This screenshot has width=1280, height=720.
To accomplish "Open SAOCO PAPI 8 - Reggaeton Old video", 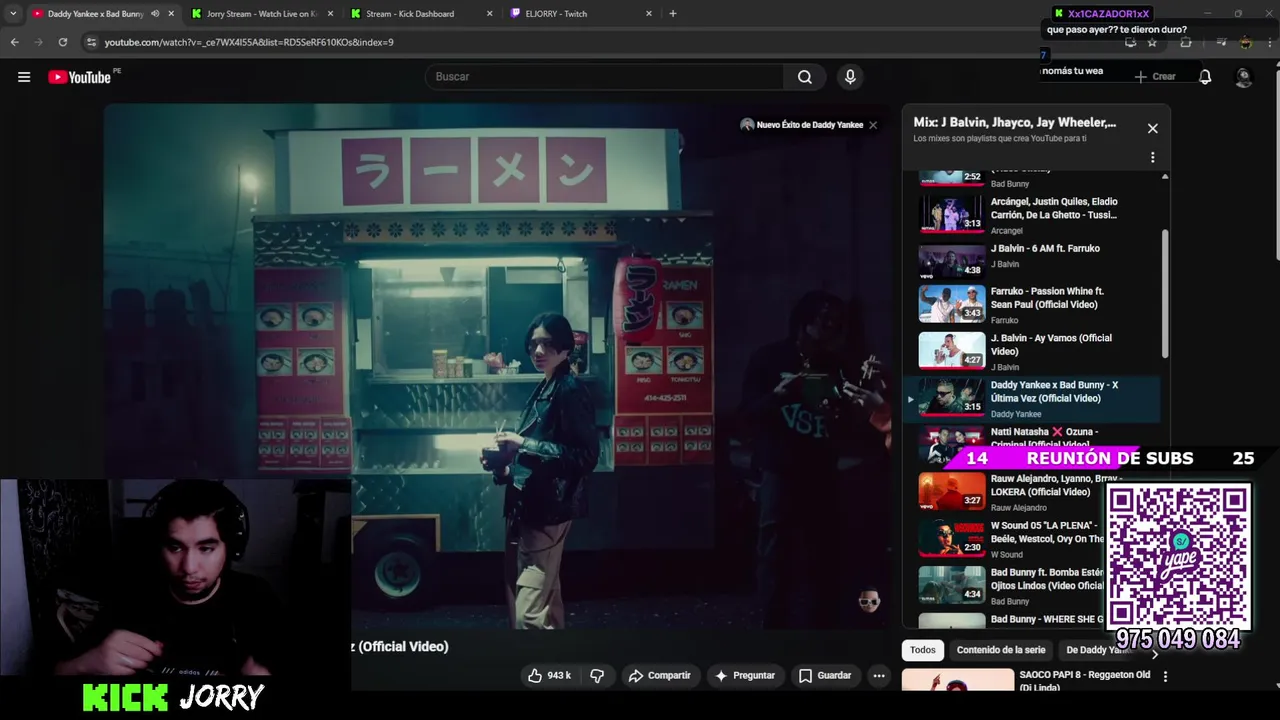I will [1085, 681].
